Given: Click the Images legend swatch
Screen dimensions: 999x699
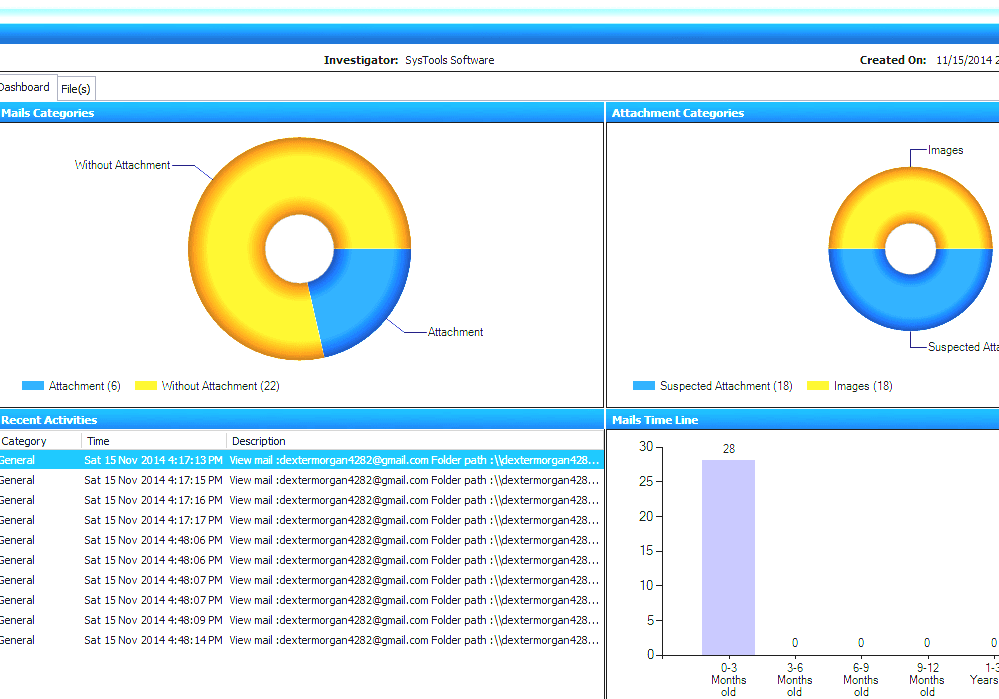Looking at the screenshot, I should (817, 386).
